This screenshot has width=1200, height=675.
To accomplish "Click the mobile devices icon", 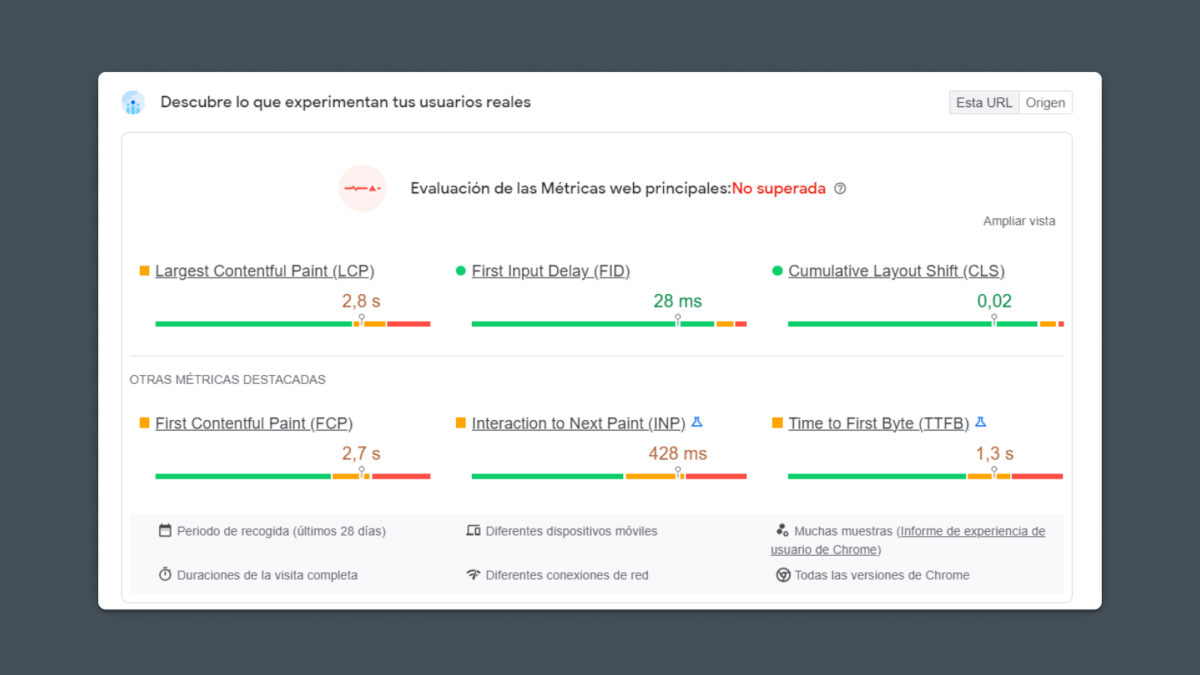I will pyautogui.click(x=475, y=531).
